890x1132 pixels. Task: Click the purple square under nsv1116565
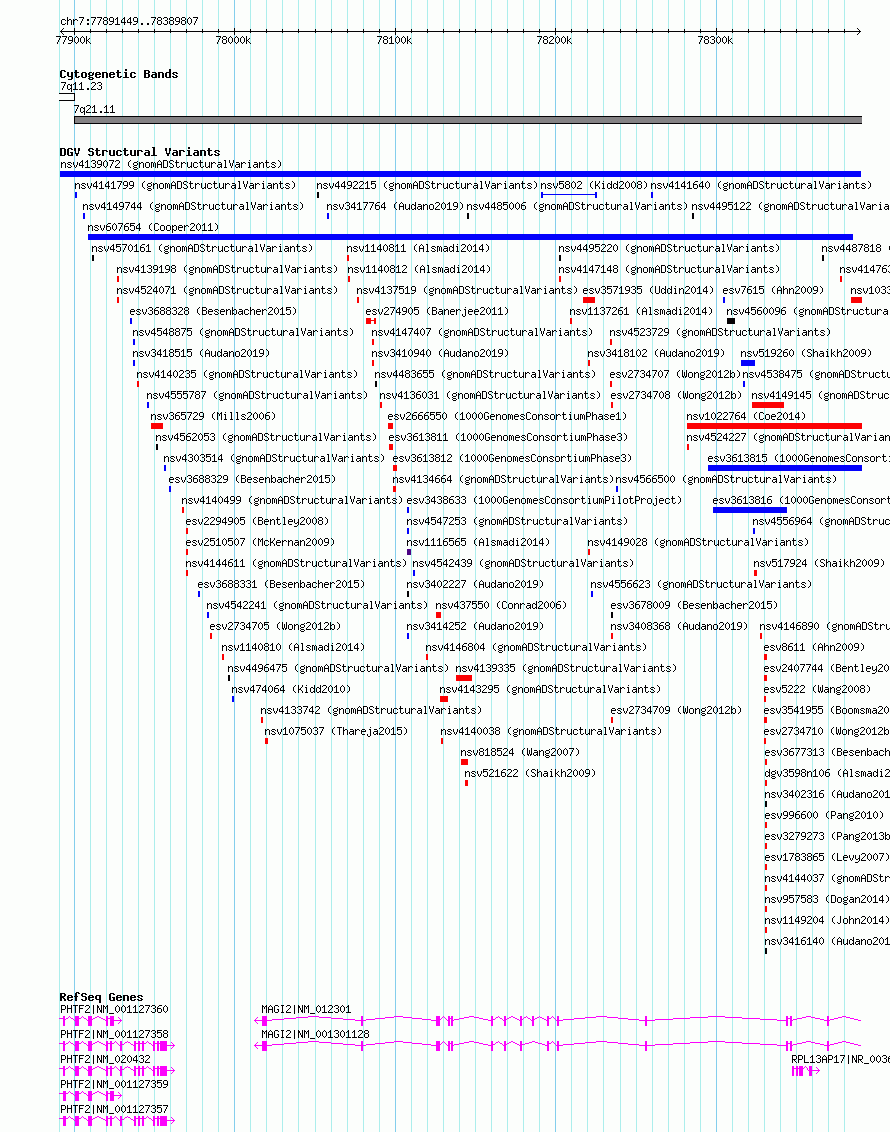tap(409, 552)
